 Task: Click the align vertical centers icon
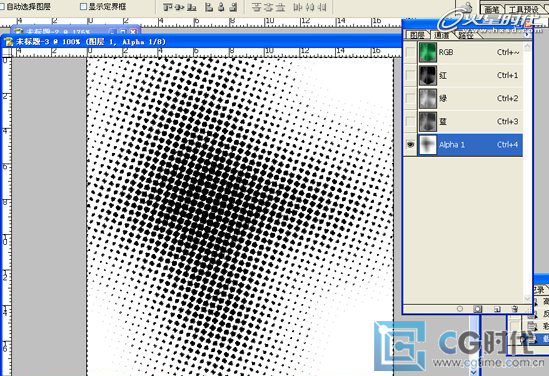coord(180,7)
